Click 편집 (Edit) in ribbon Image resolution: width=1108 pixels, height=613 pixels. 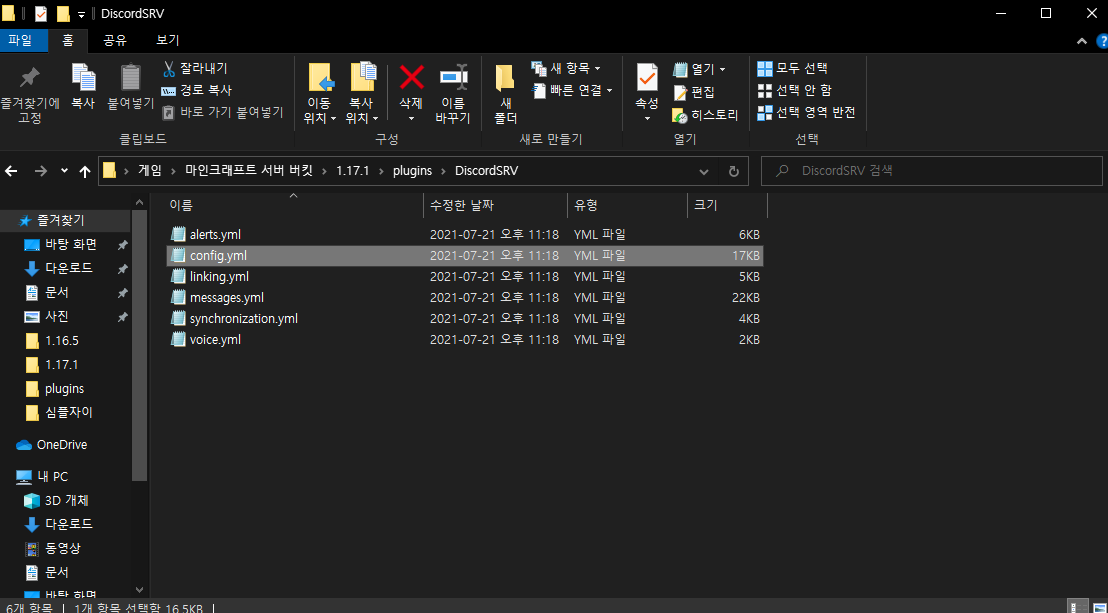click(x=694, y=93)
